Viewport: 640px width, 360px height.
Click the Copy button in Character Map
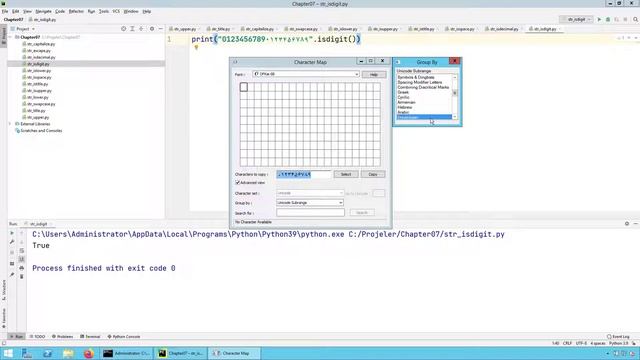373,174
